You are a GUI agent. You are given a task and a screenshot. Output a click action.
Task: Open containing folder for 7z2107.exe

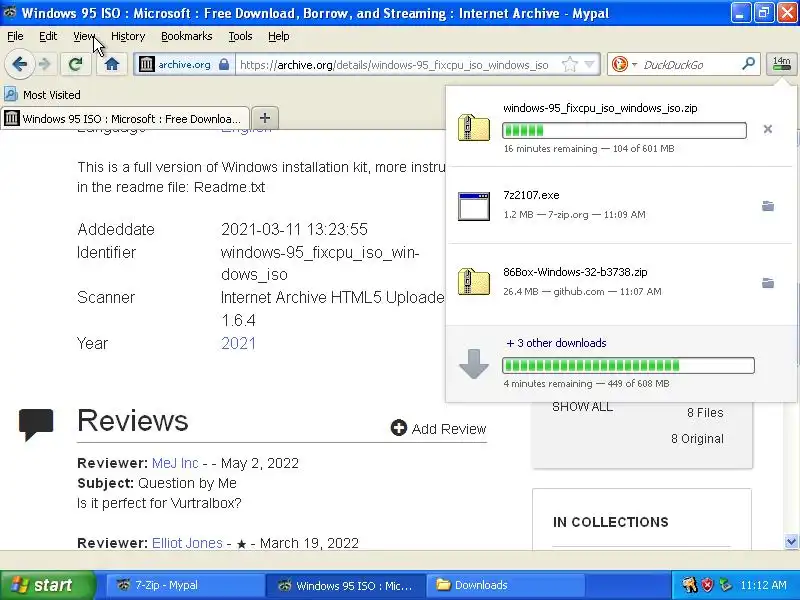tap(767, 206)
